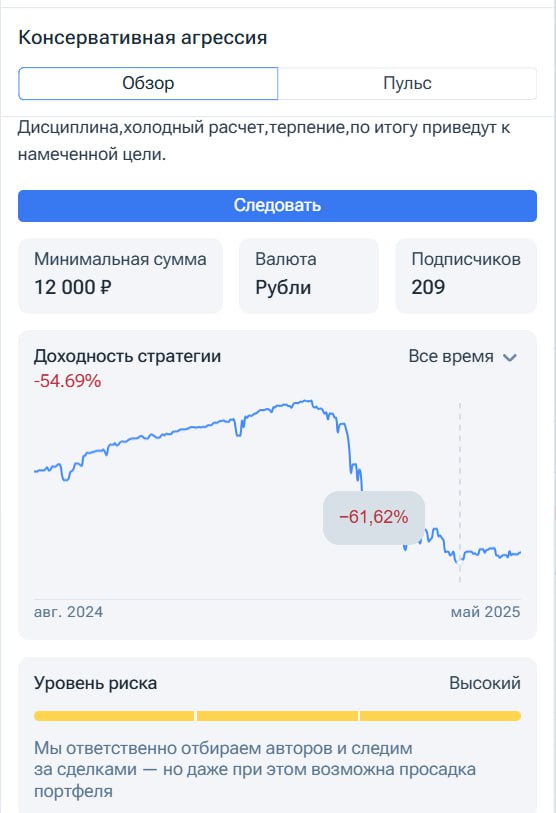
Task: Click the last risk level bar segment
Action: tap(440, 716)
